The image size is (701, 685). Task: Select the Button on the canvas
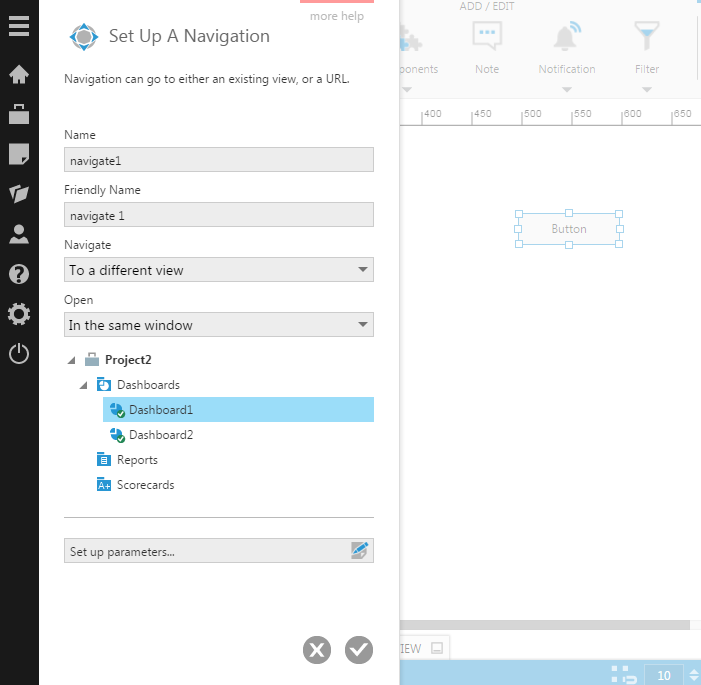pos(569,229)
